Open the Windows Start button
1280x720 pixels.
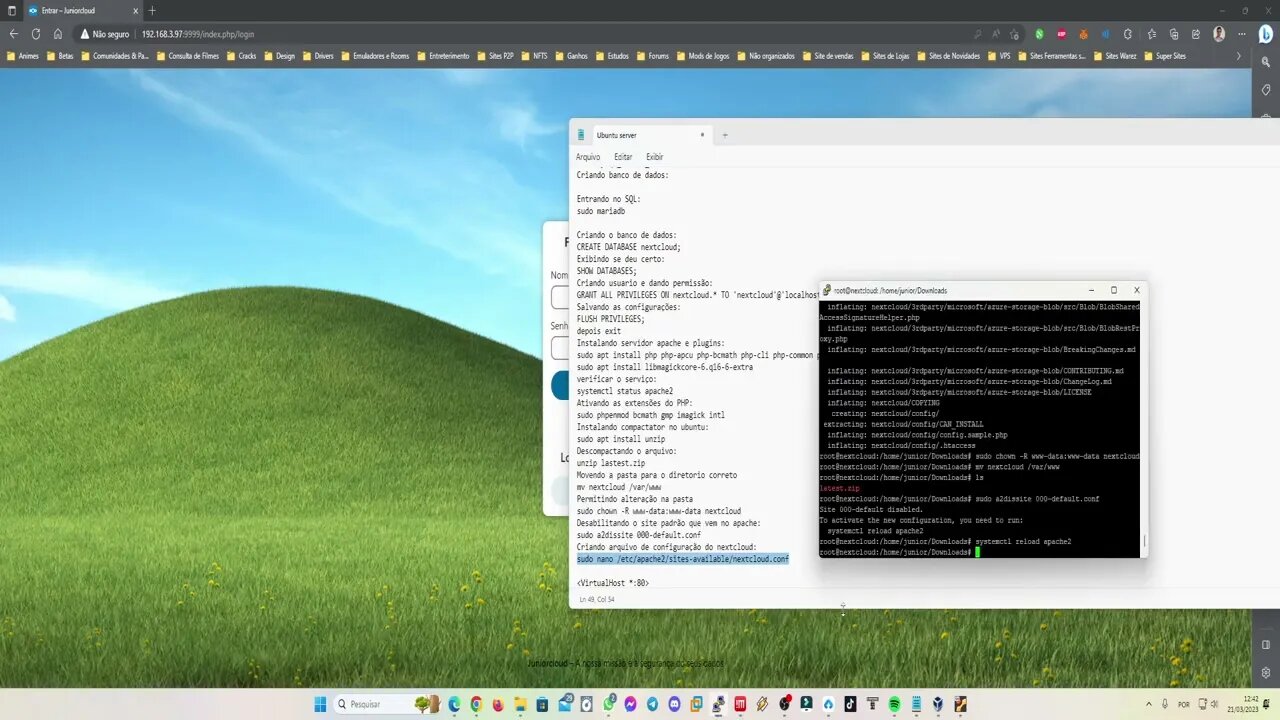point(320,704)
